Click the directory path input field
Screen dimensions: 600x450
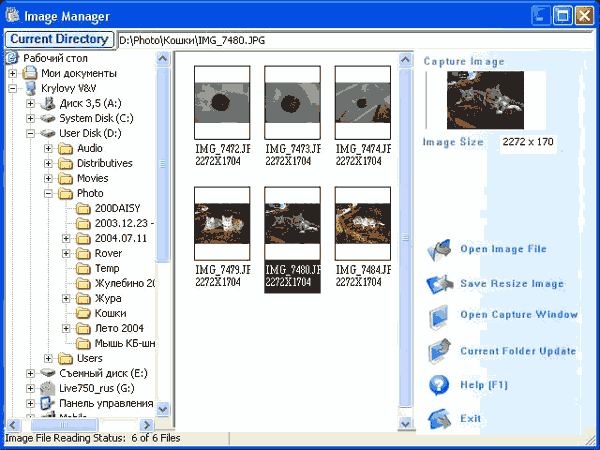[x=355, y=40]
